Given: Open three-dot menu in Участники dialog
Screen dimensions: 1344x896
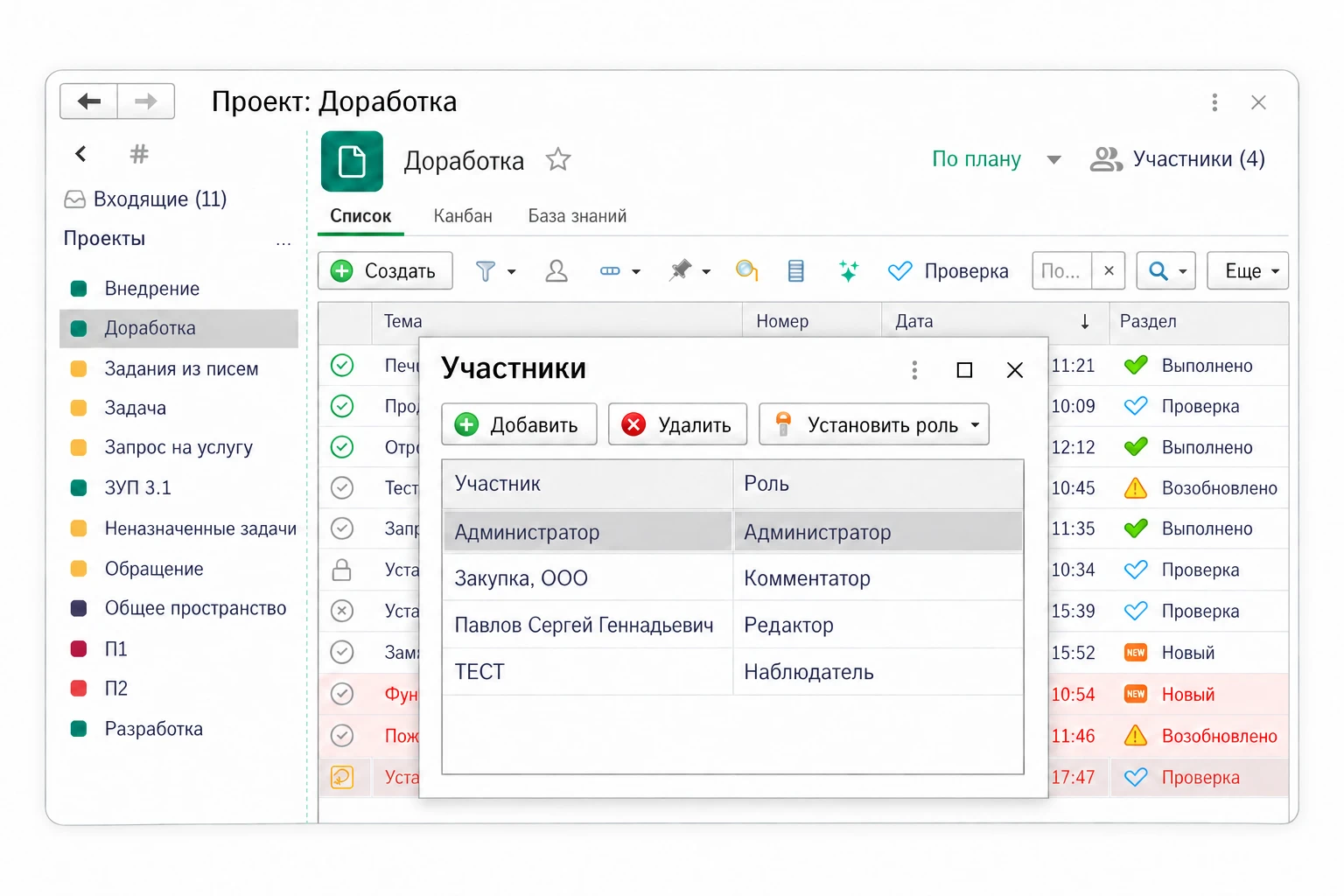Looking at the screenshot, I should coord(914,370).
